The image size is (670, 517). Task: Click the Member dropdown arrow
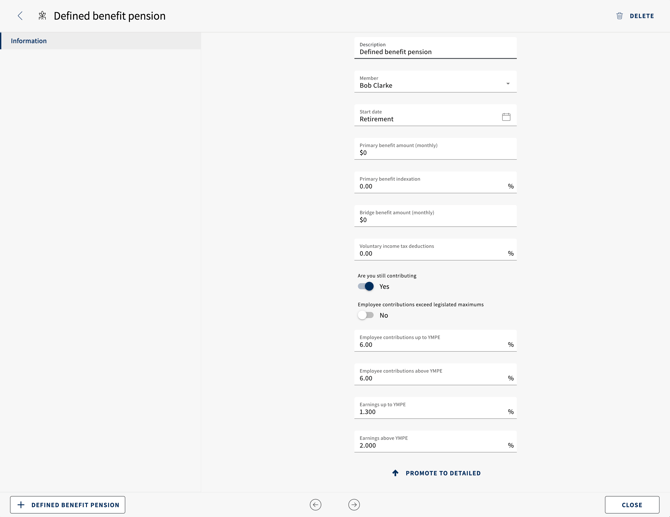point(508,84)
